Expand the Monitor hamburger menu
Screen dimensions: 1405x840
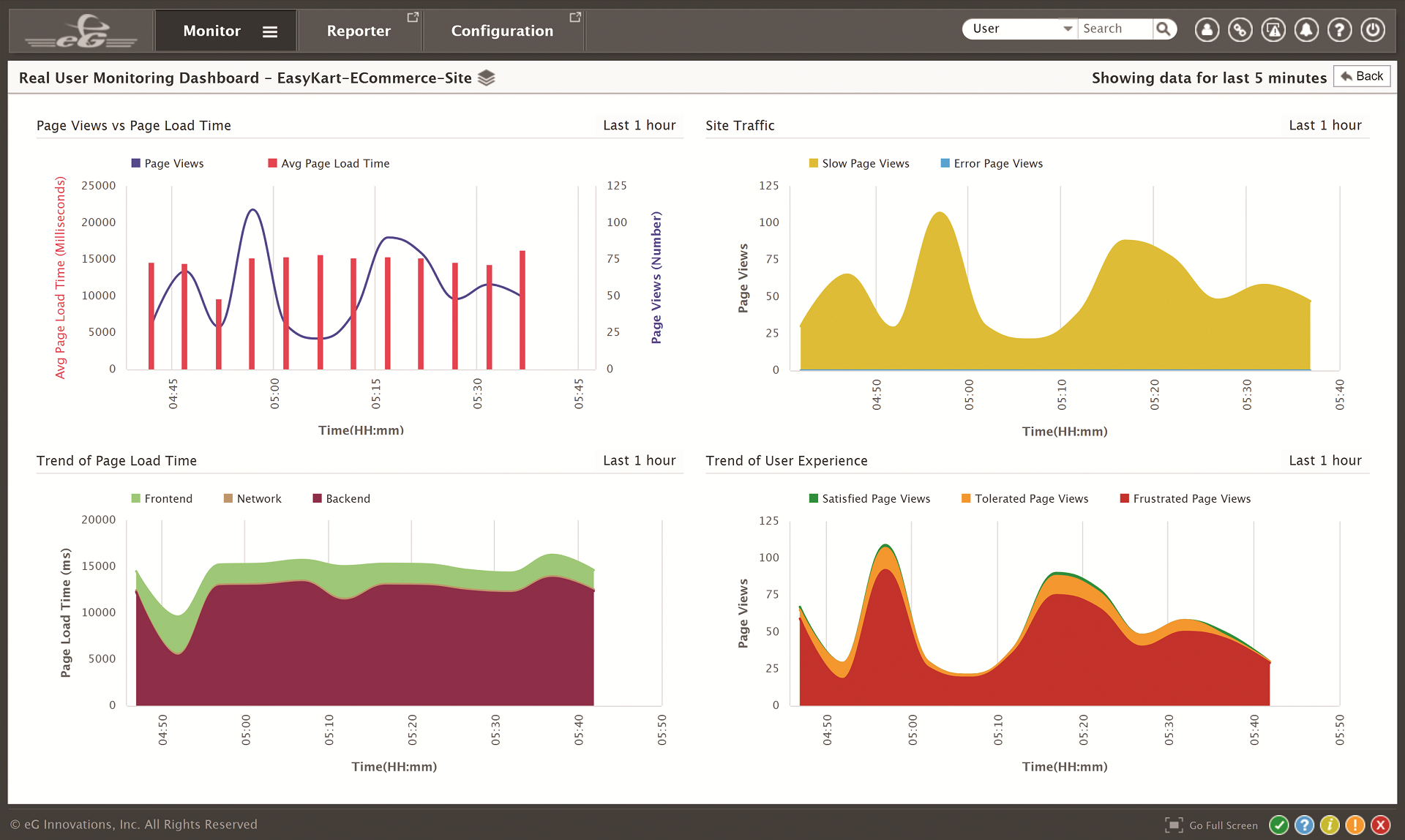270,31
